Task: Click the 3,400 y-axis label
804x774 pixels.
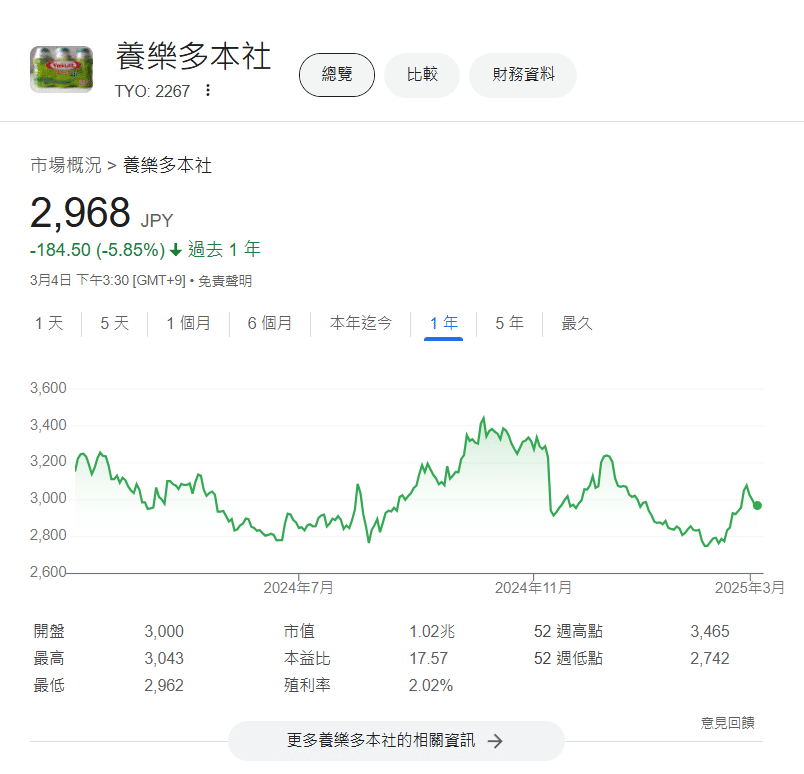Action: click(48, 425)
